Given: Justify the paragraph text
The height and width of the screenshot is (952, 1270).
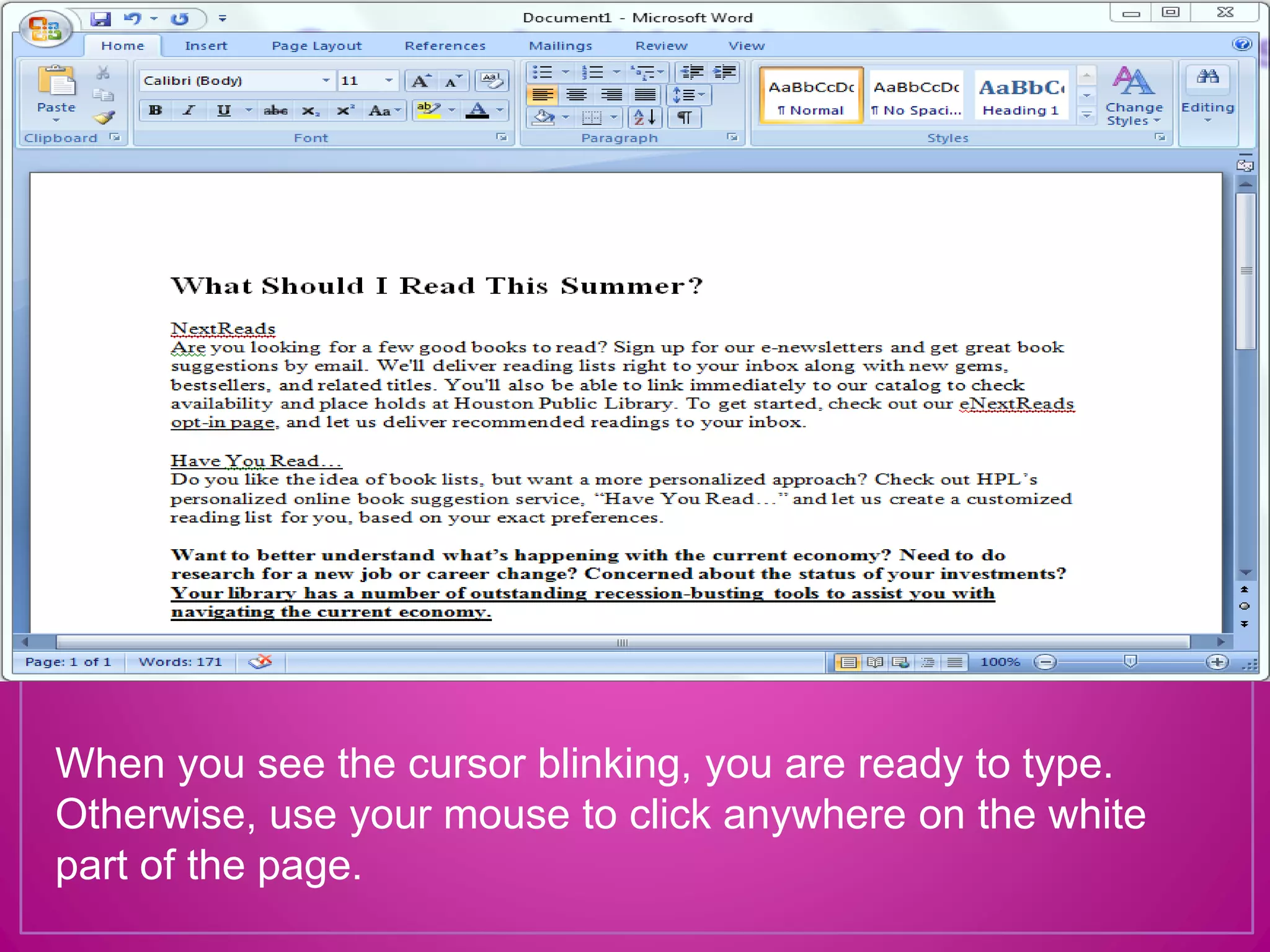Looking at the screenshot, I should (646, 95).
